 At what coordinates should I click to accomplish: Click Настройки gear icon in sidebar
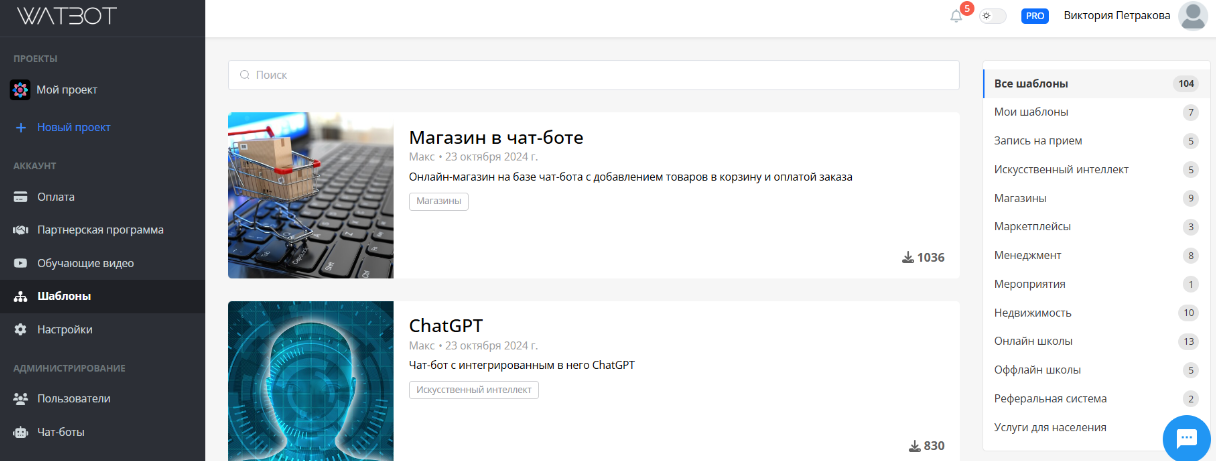coord(20,329)
